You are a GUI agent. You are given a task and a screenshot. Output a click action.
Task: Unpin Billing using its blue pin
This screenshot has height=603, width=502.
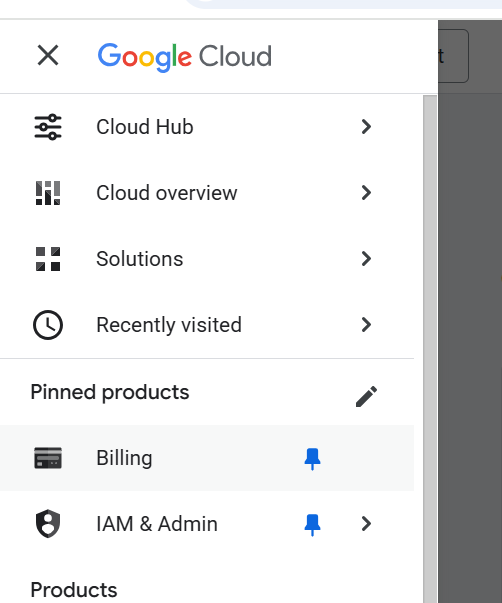[x=312, y=459]
